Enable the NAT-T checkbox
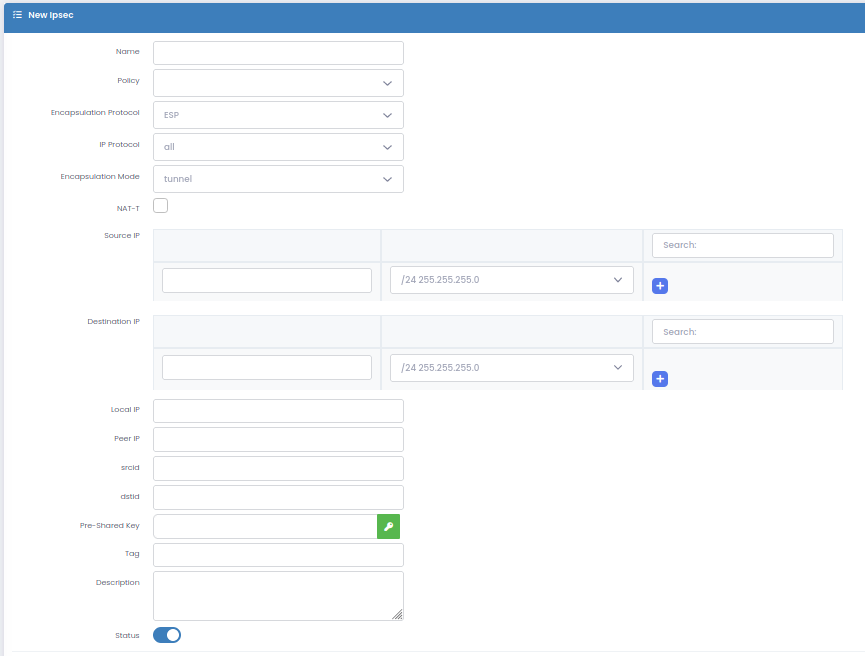This screenshot has height=656, width=865. (160, 206)
